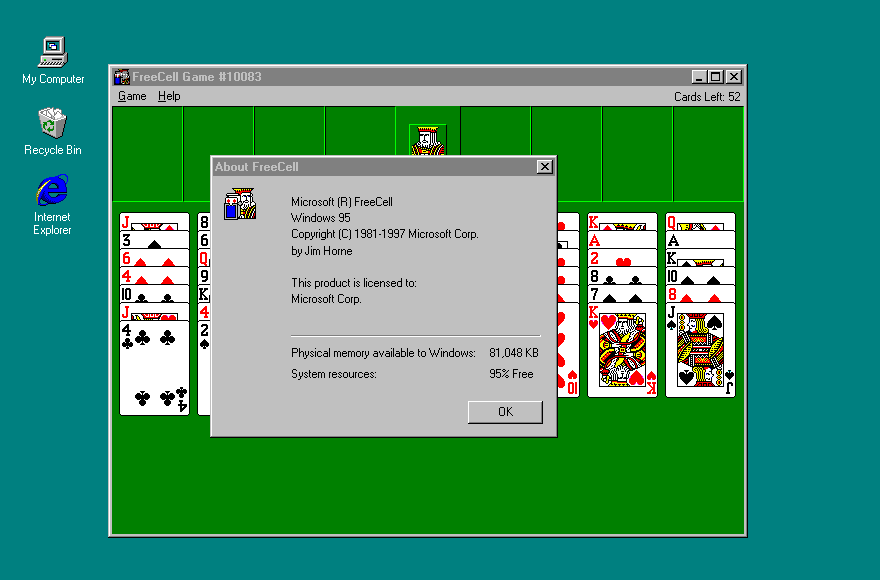Click the FreeCell king icon in the title bar

(x=121, y=76)
